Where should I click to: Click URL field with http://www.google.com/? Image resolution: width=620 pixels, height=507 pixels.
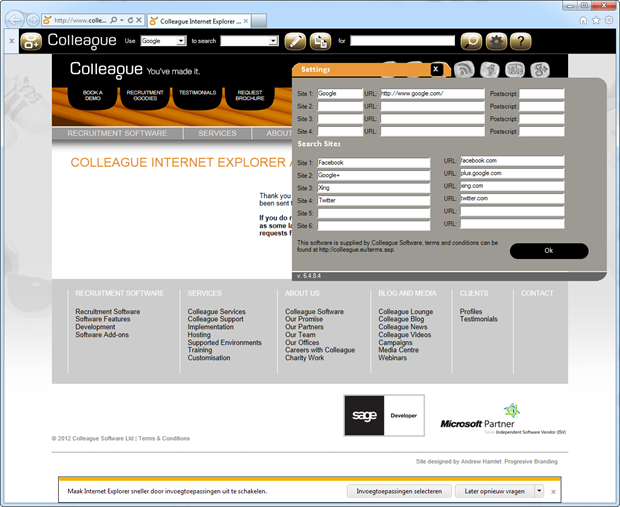coord(432,94)
